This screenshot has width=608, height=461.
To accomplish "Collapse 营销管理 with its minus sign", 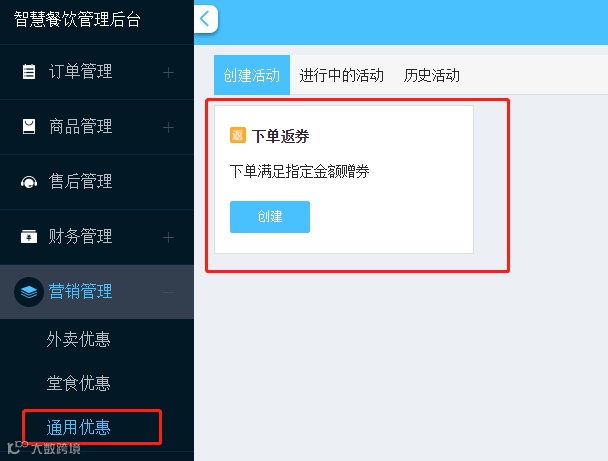I will point(168,292).
